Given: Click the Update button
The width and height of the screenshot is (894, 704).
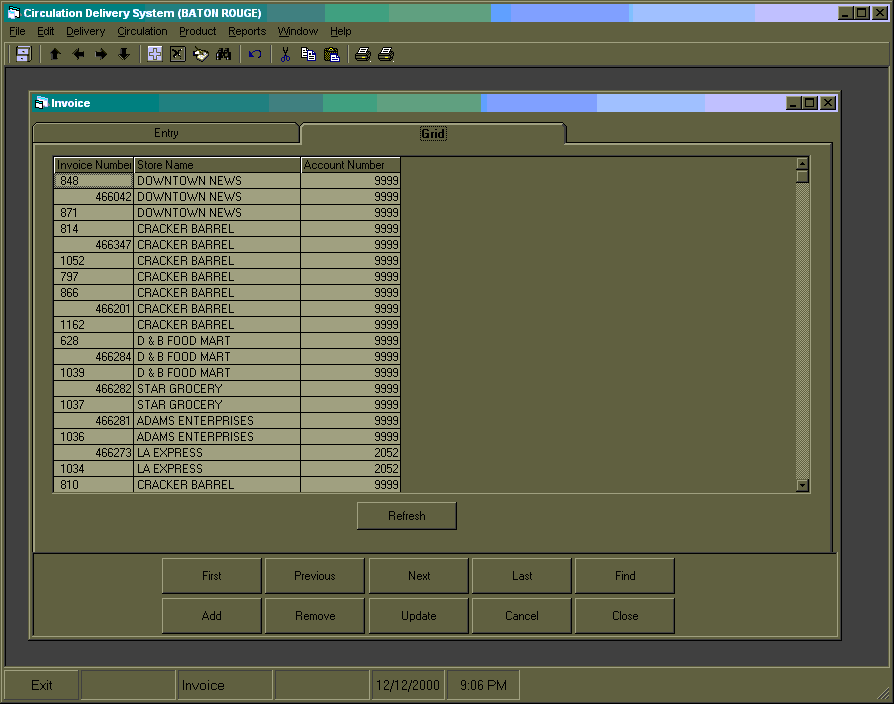Looking at the screenshot, I should pos(418,616).
